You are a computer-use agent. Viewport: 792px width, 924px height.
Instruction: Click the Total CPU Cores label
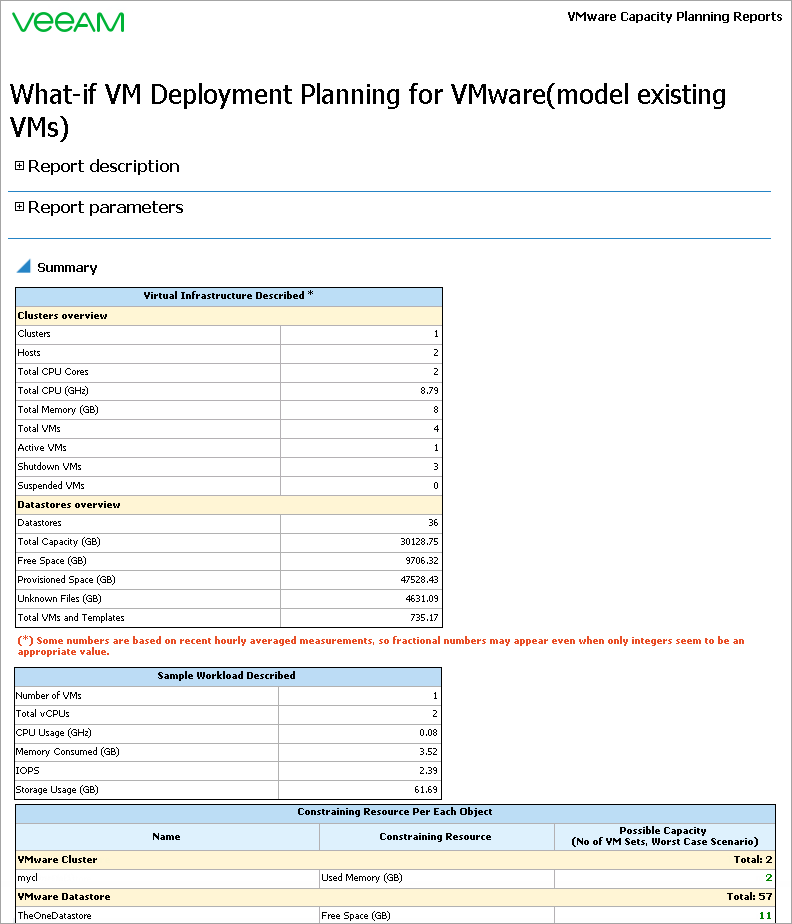coord(53,372)
